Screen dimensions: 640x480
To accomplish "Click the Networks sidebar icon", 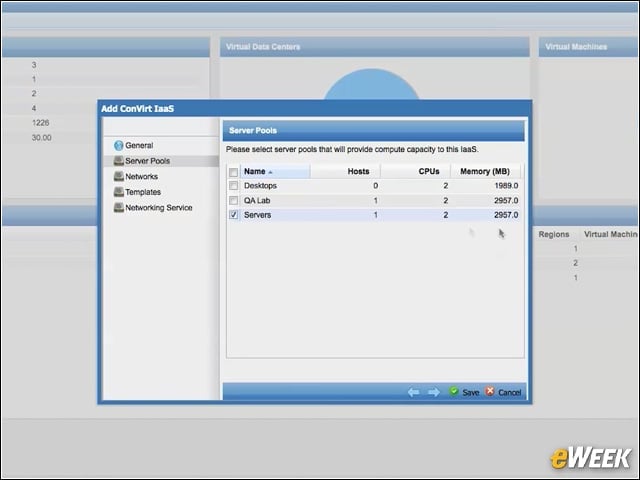I will click(x=119, y=176).
